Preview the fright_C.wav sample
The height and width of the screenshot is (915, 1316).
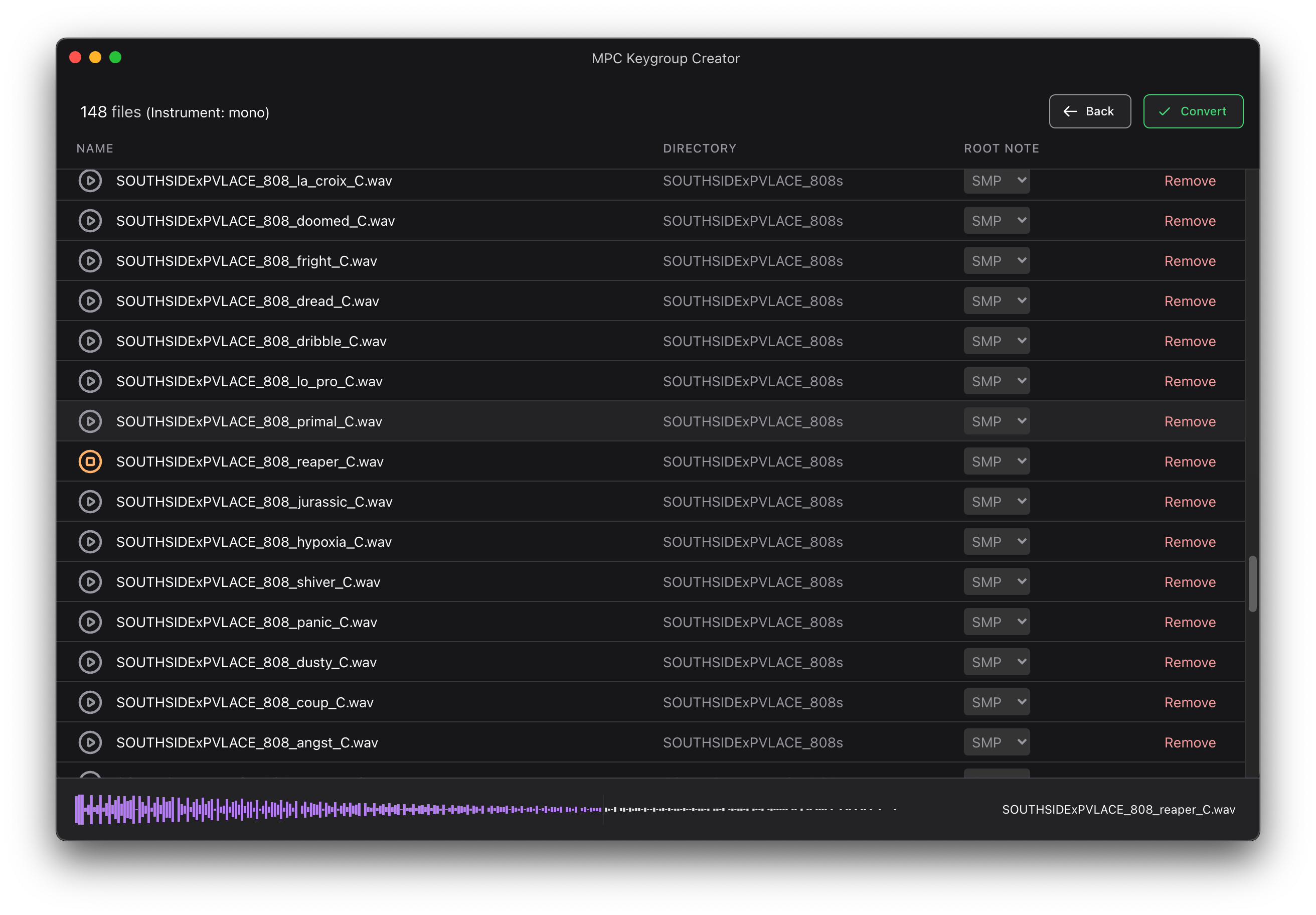(90, 261)
